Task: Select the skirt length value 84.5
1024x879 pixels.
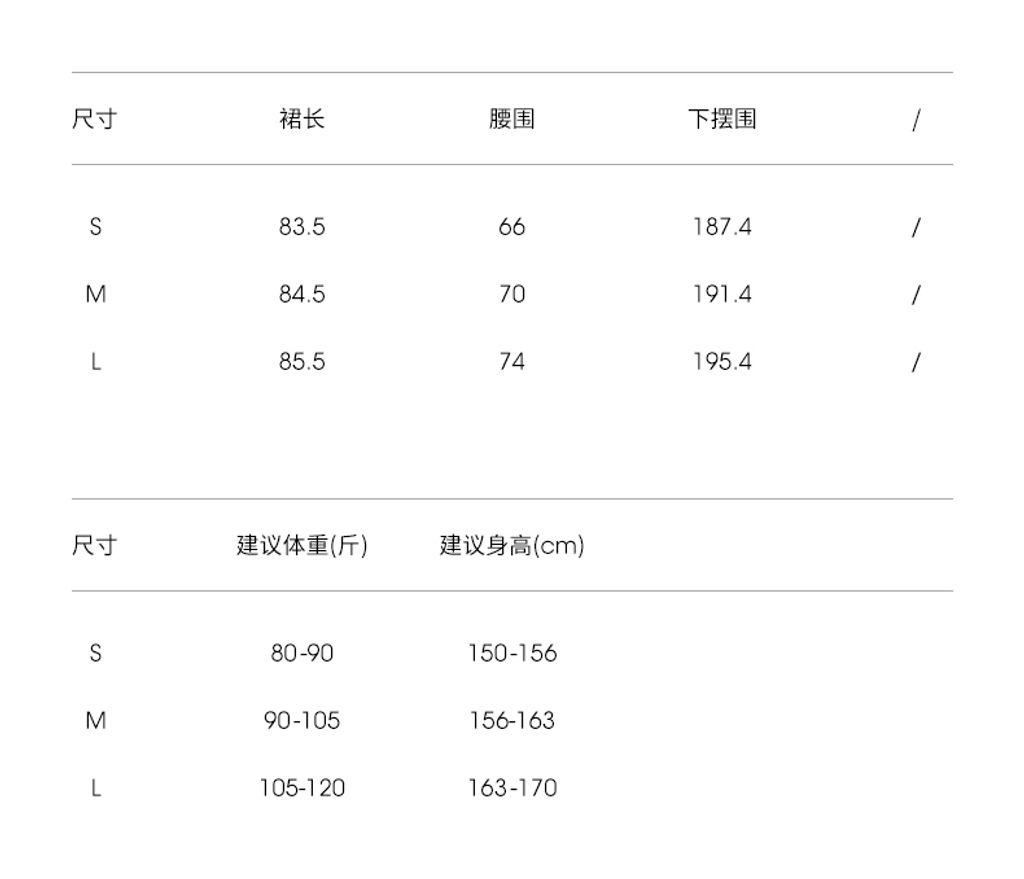Action: pyautogui.click(x=302, y=294)
